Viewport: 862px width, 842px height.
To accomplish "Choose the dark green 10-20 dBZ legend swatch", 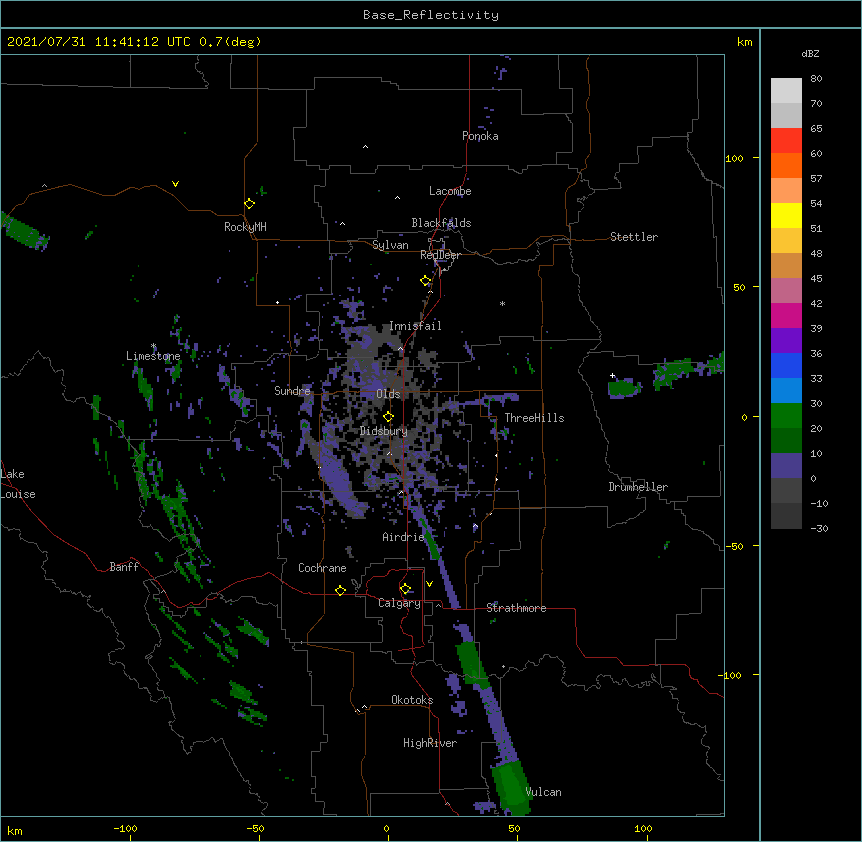I will tap(786, 441).
